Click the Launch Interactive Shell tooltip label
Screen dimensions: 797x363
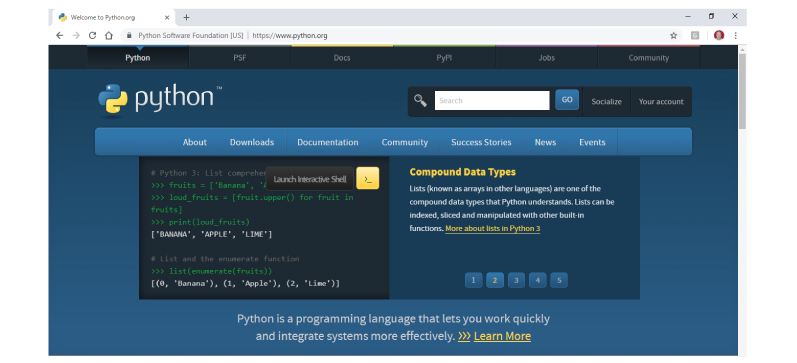click(x=310, y=179)
